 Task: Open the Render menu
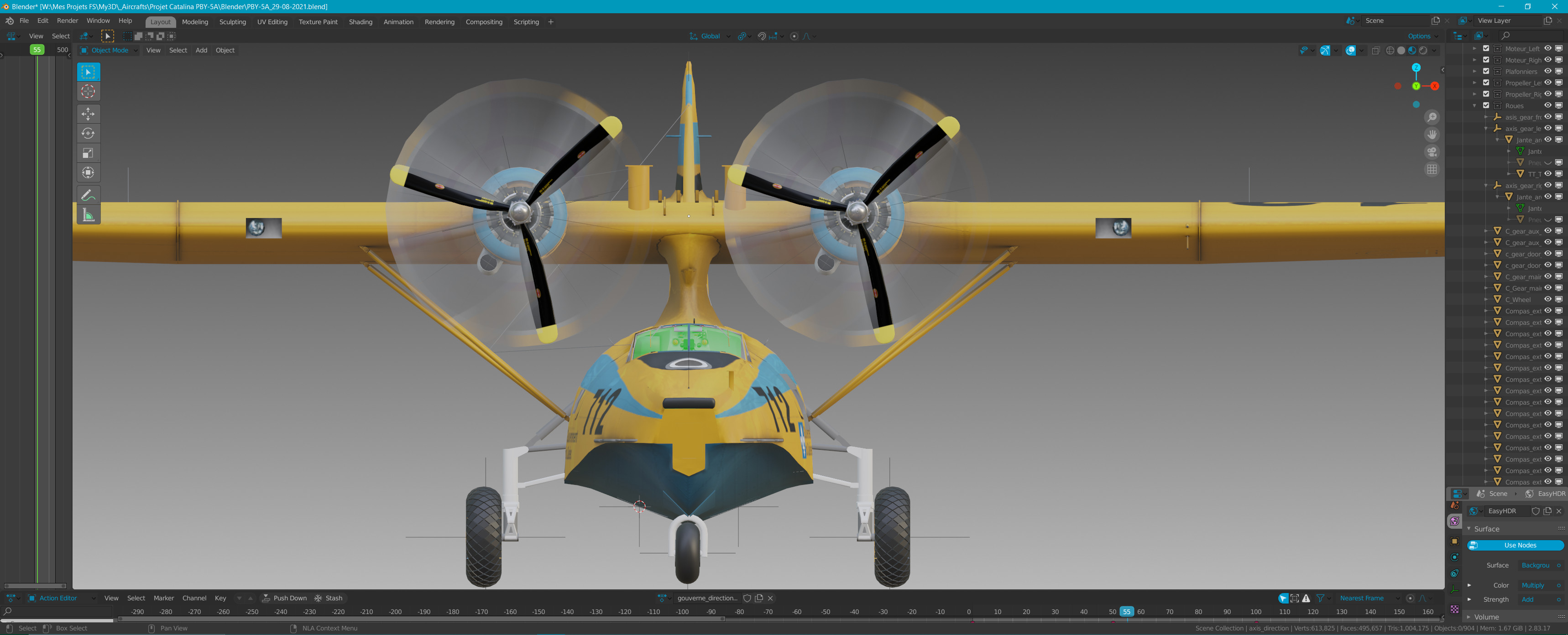(x=68, y=21)
